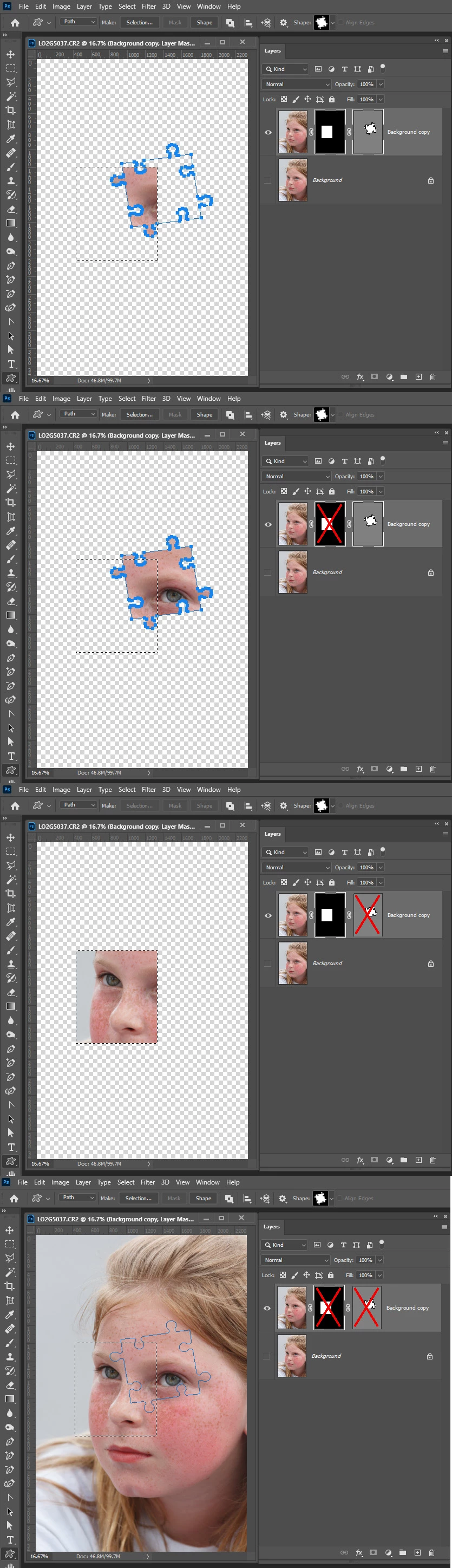Select the Rectangular Marquee tool in the top screenshot
The width and height of the screenshot is (452, 1568).
click(x=10, y=68)
